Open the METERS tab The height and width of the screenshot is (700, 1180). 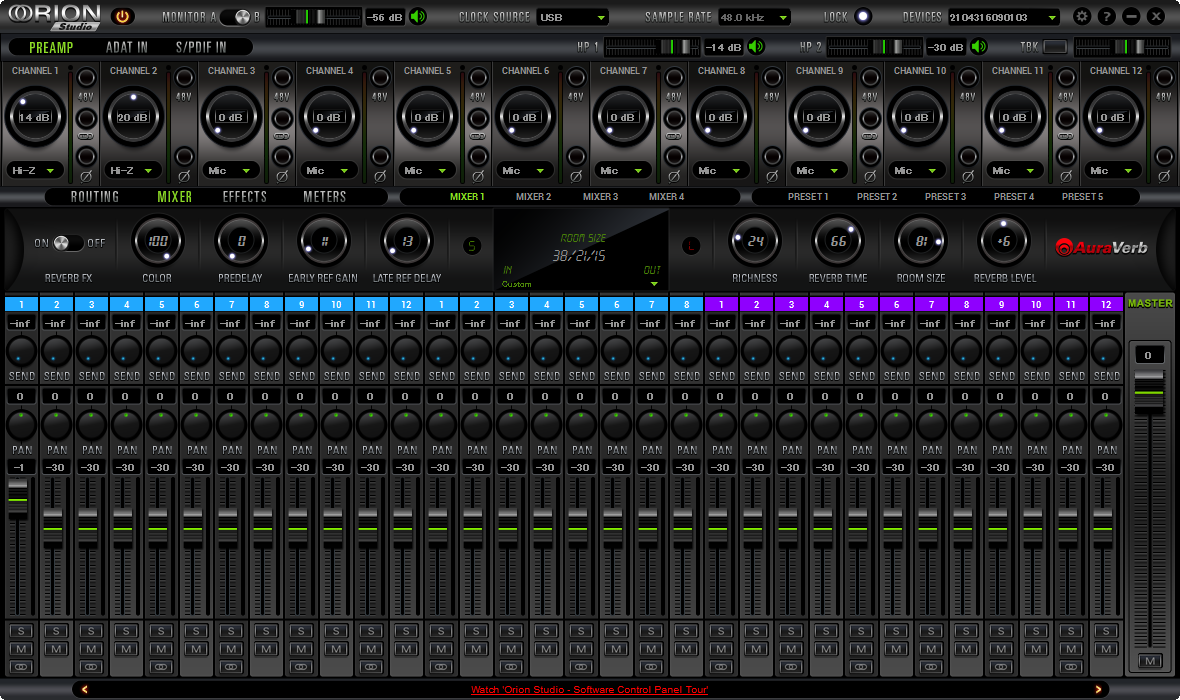[324, 196]
